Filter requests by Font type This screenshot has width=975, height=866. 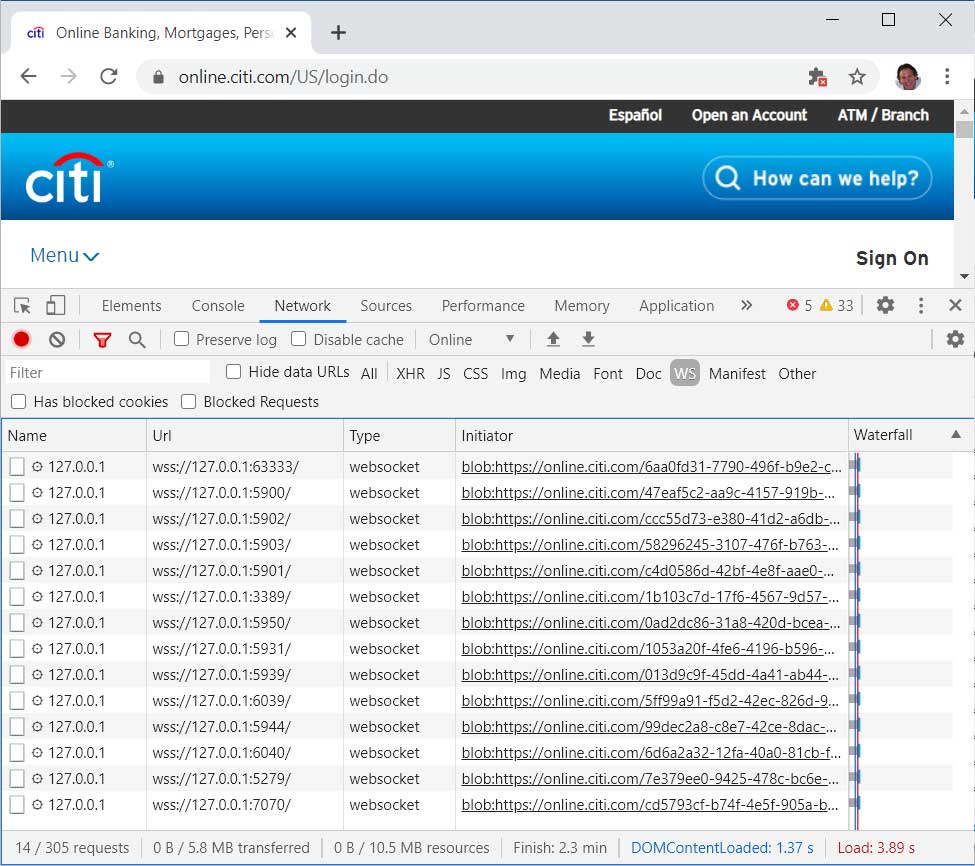[x=608, y=374]
